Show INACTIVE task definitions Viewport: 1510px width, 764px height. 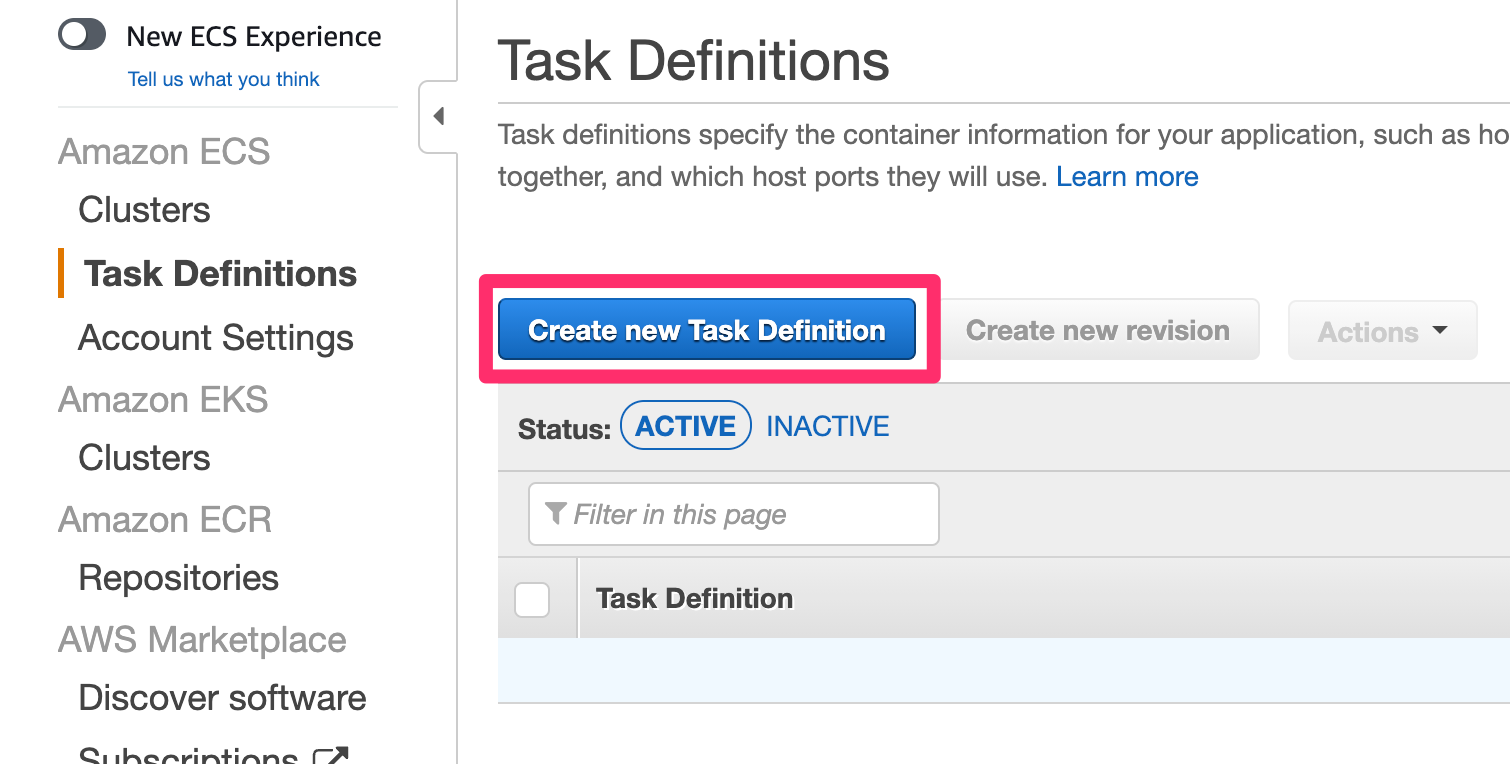[x=827, y=424]
